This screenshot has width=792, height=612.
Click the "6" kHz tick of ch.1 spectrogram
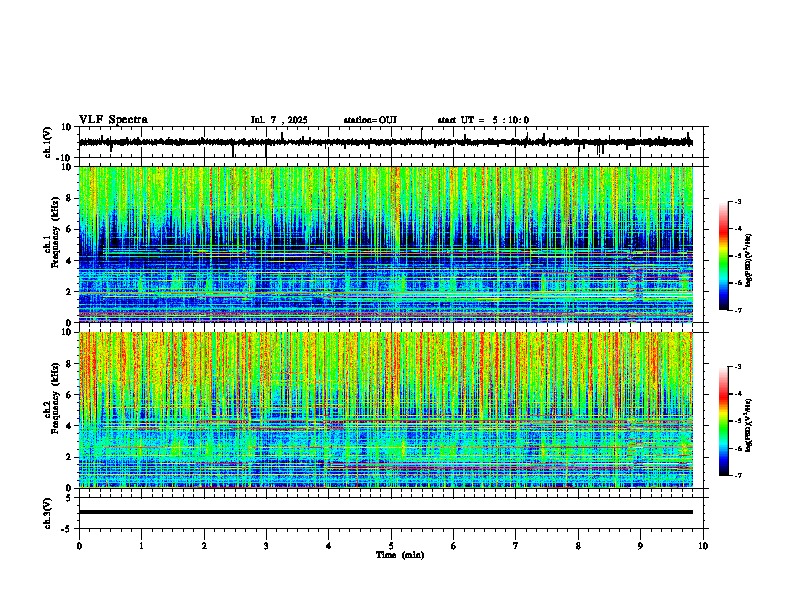(x=69, y=230)
